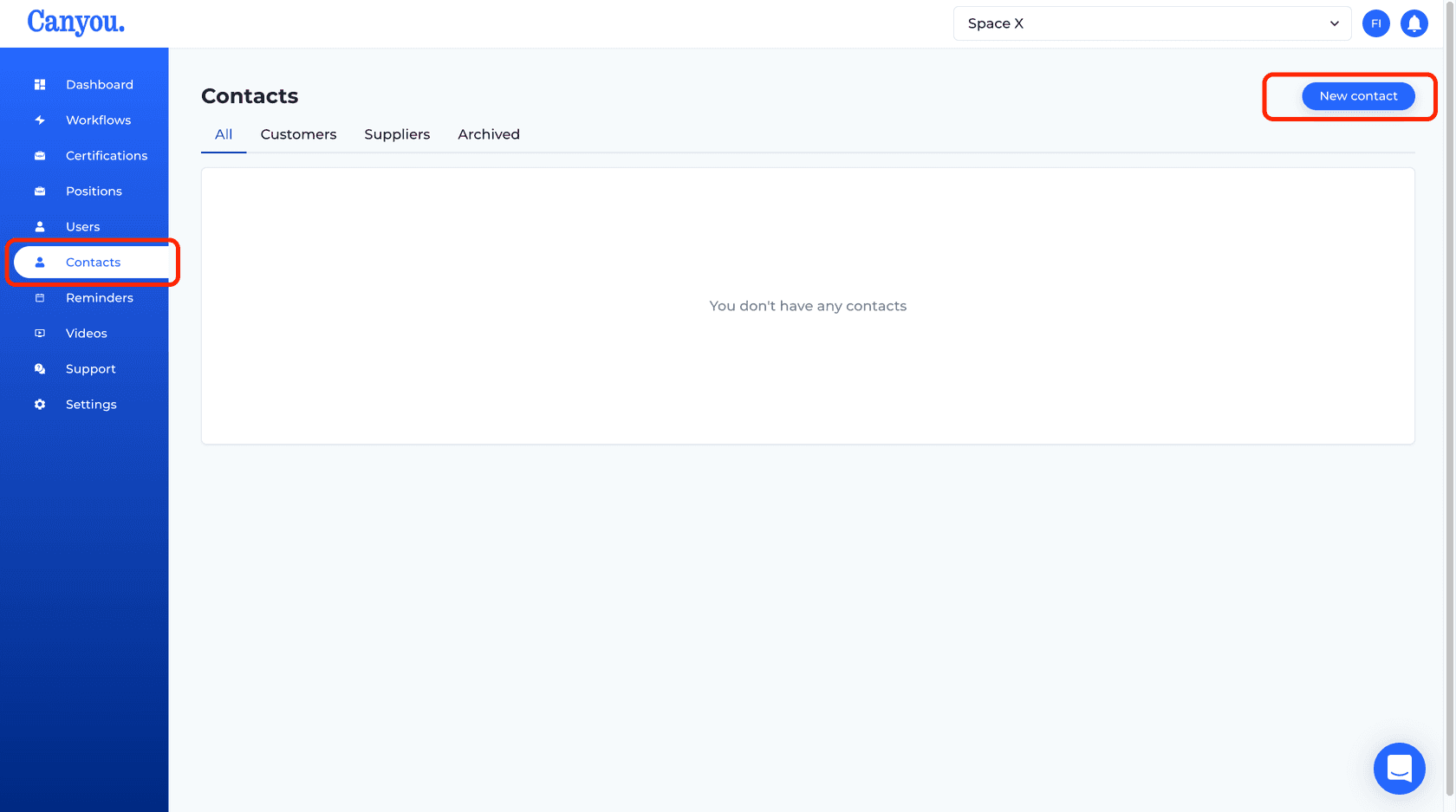Switch to the Customers tab

coord(298,134)
